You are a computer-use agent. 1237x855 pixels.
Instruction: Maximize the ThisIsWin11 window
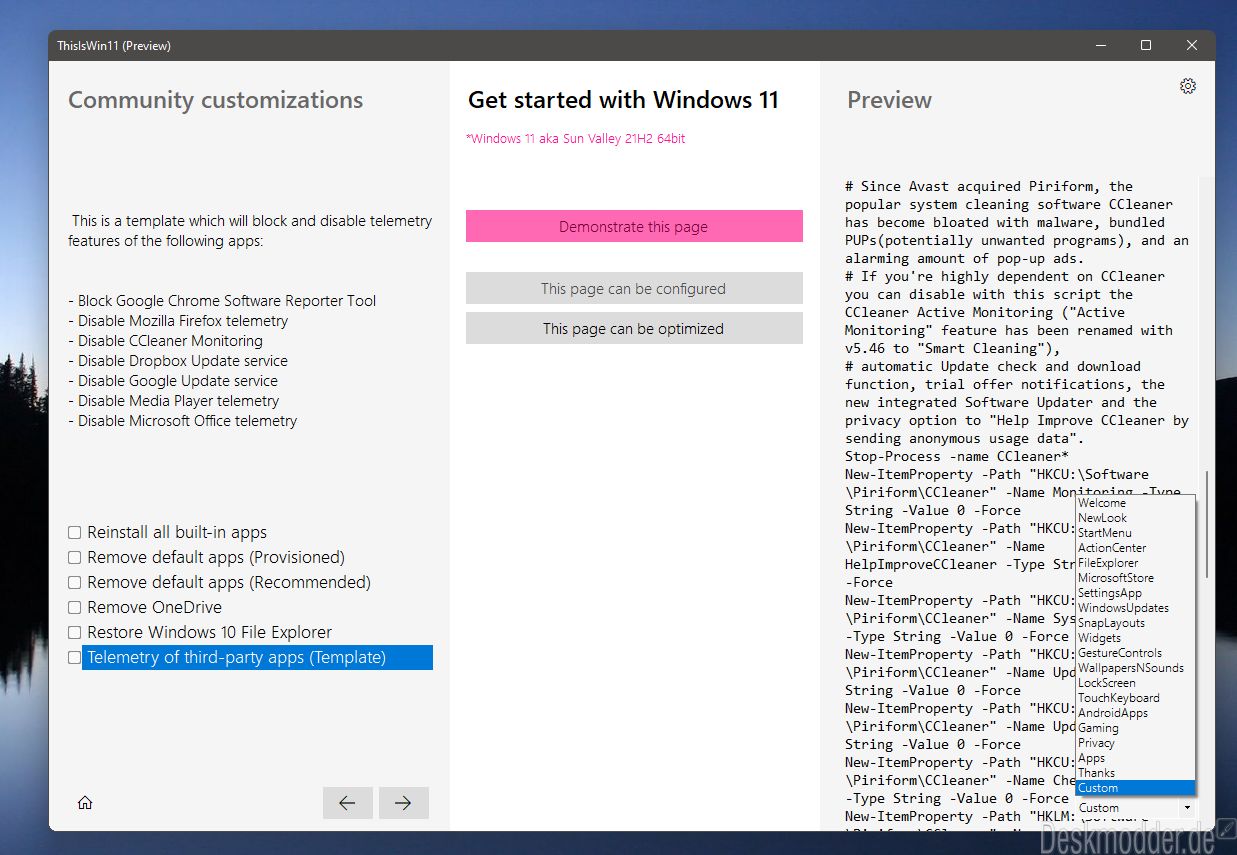click(1146, 46)
